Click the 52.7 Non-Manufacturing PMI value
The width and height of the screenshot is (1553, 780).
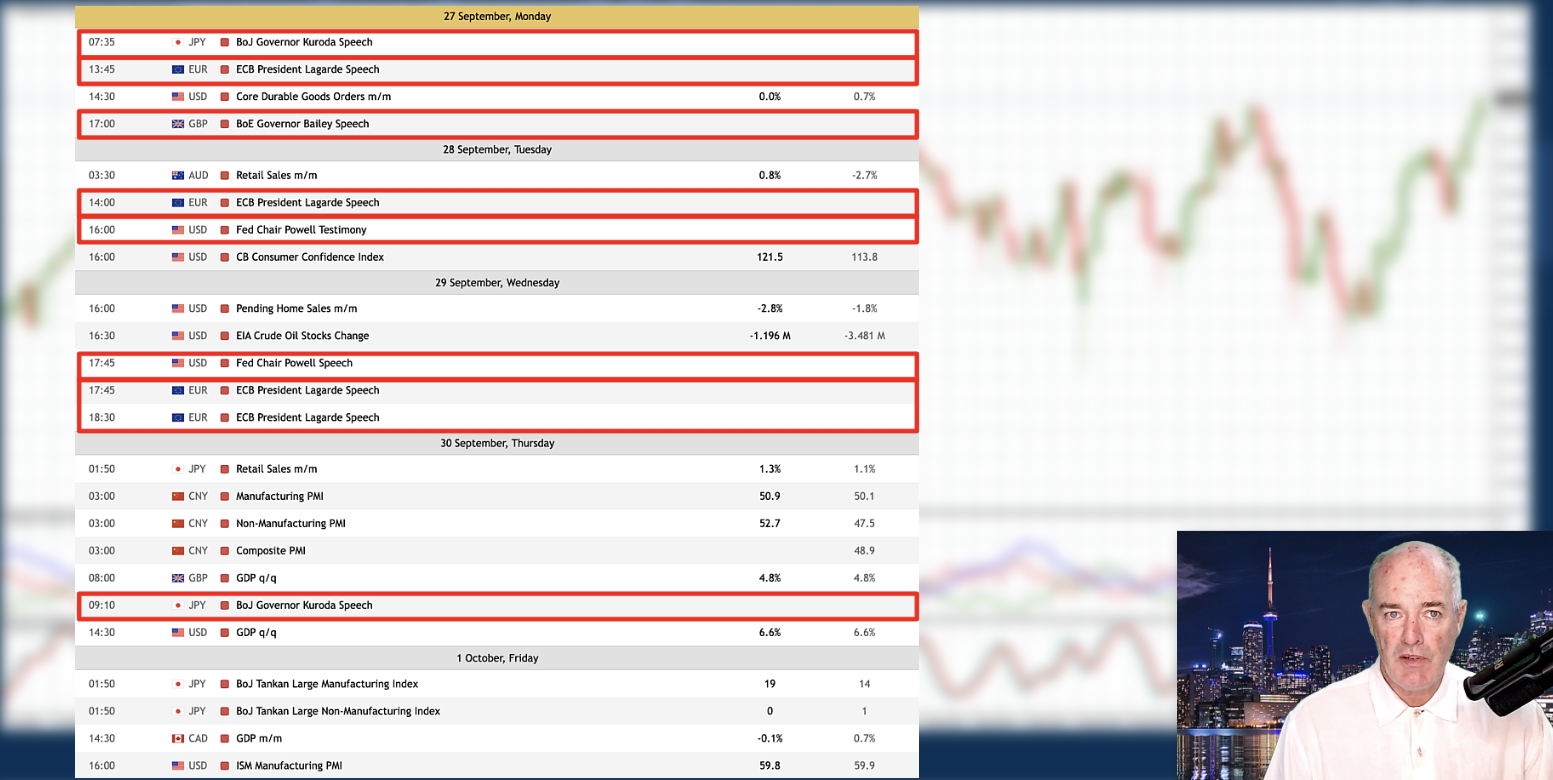point(770,524)
